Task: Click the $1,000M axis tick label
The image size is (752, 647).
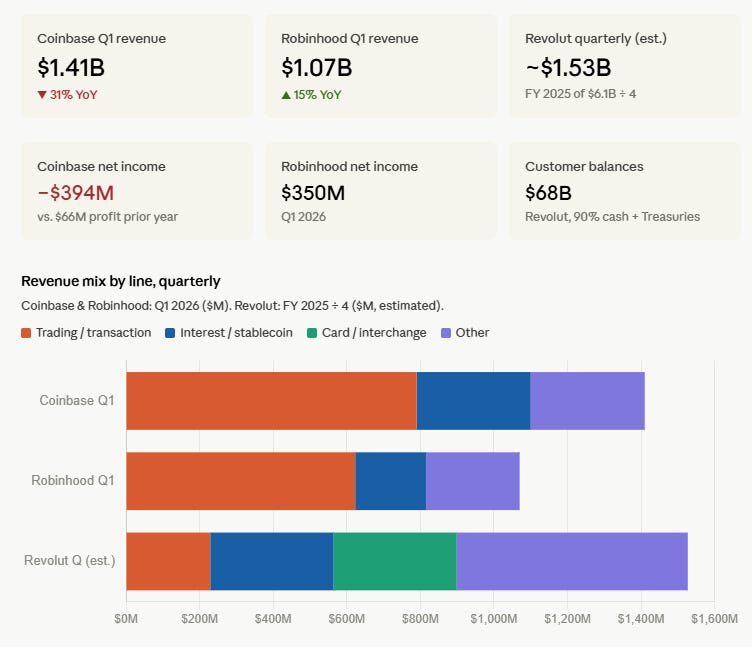Action: point(494,619)
